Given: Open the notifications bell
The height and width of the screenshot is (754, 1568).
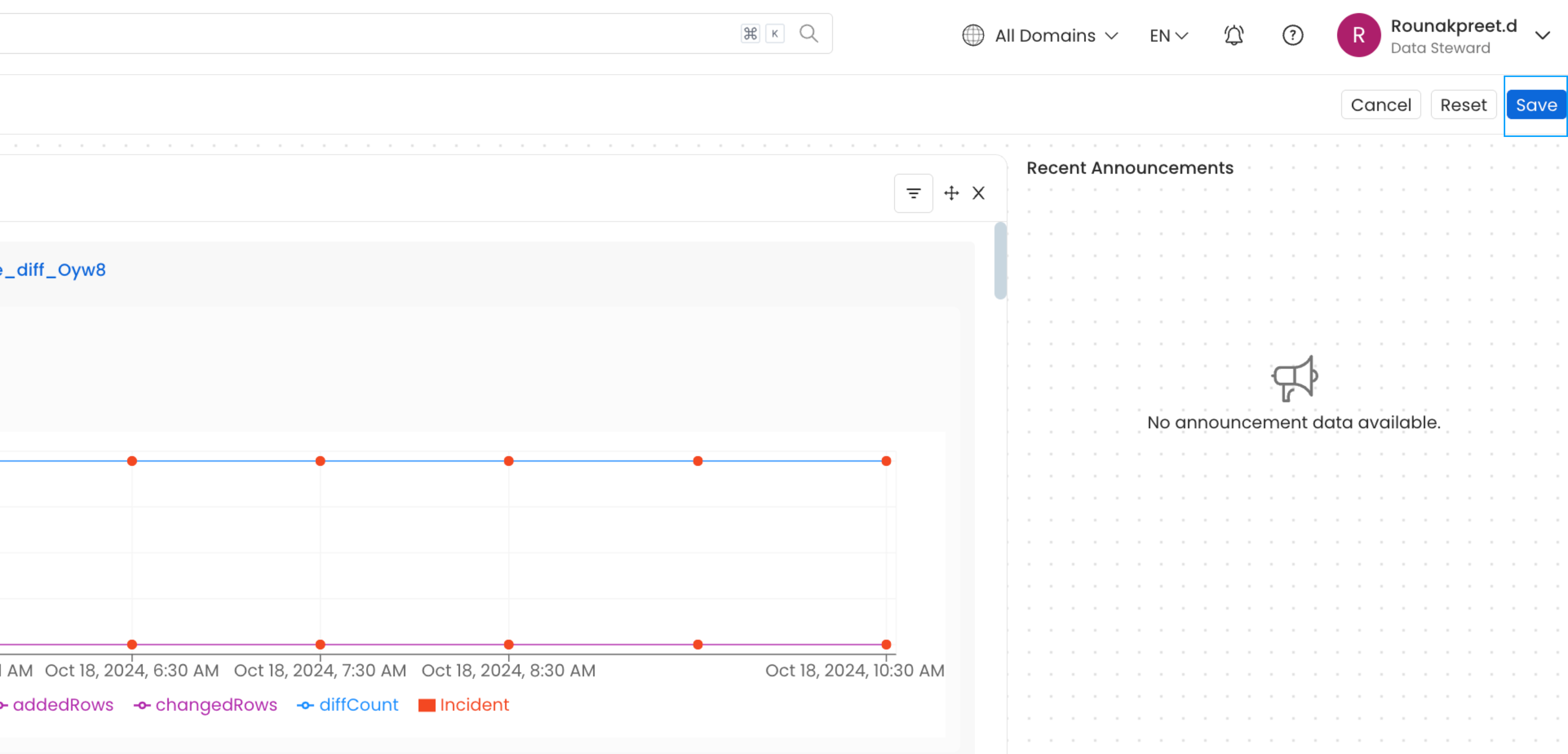Looking at the screenshot, I should (1234, 35).
